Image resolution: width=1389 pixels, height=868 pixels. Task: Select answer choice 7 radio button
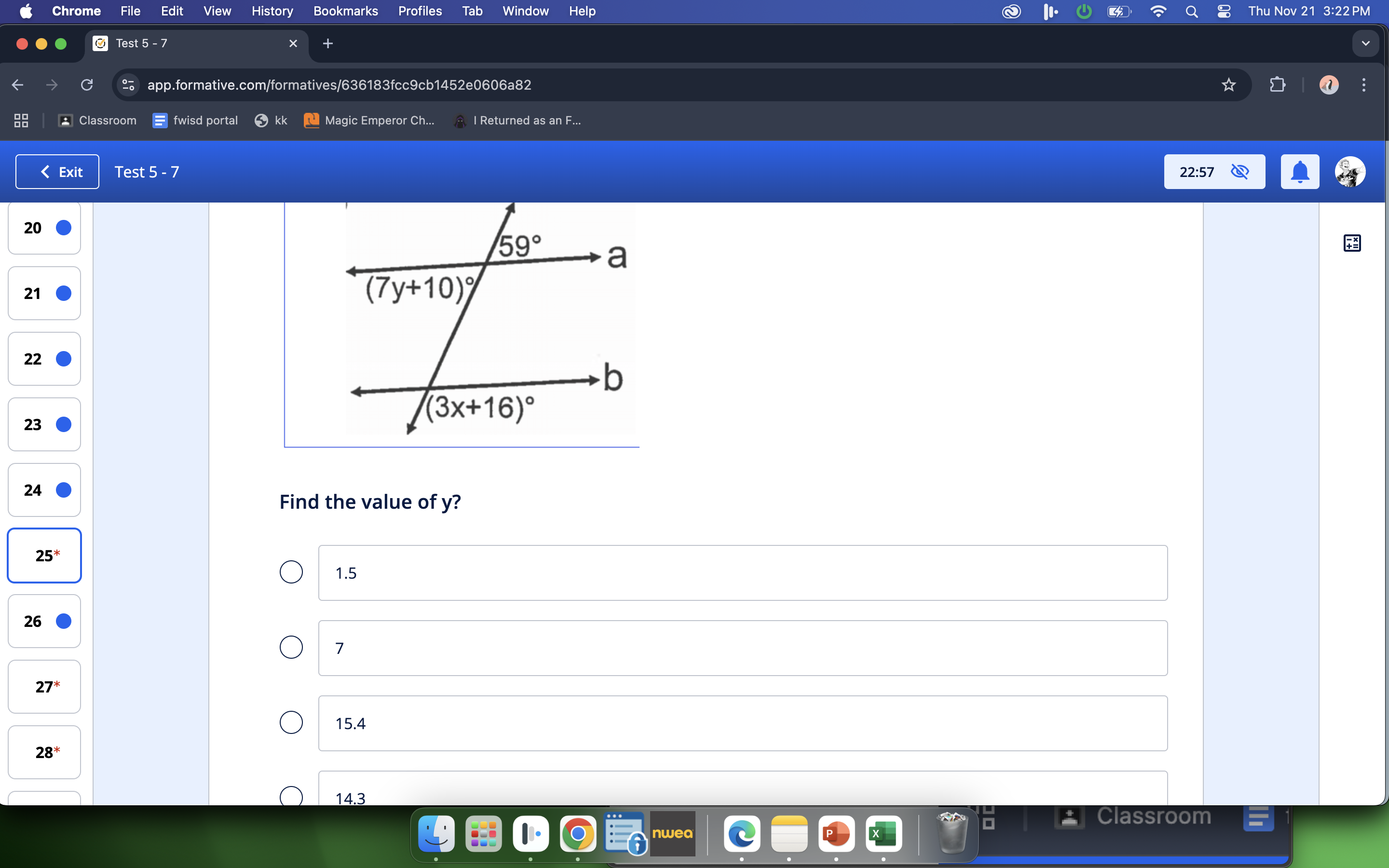291,647
